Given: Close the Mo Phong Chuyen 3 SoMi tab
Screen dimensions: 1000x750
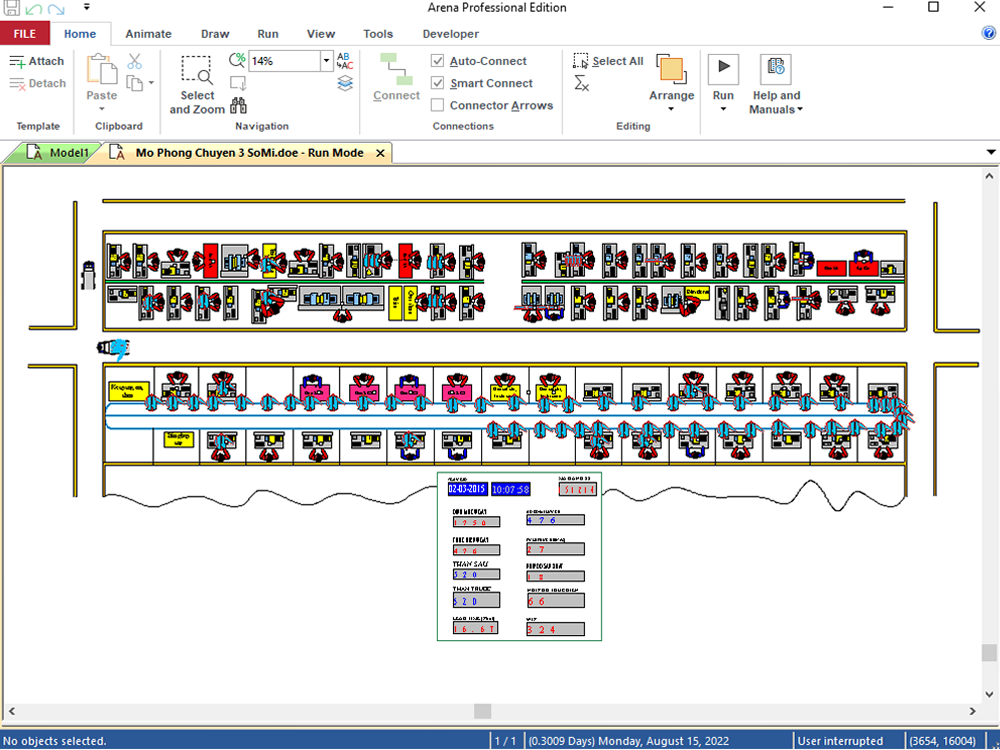Looking at the screenshot, I should (x=381, y=153).
